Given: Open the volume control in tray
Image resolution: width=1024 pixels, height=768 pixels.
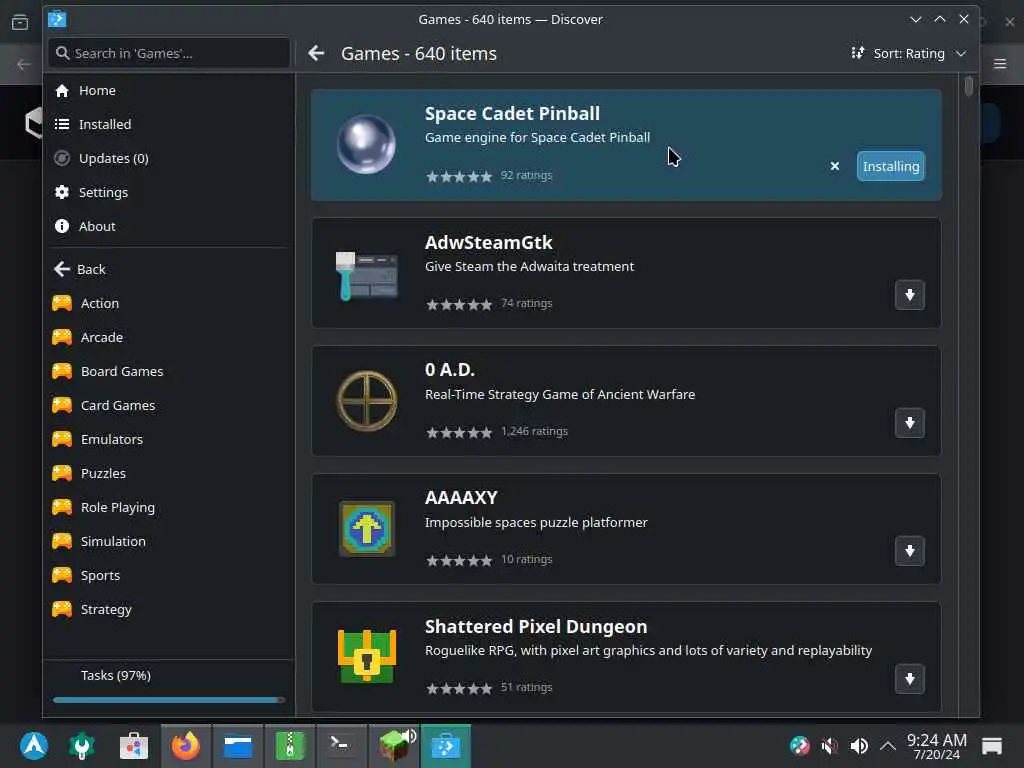Looking at the screenshot, I should point(859,746).
